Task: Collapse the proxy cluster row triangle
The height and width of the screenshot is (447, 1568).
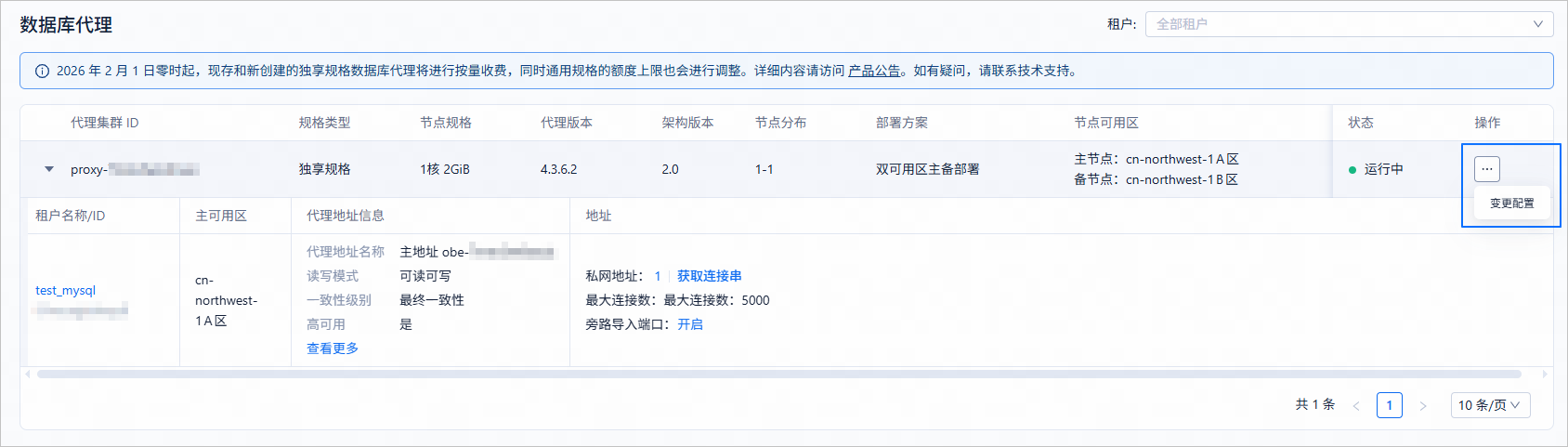Action: coord(49,169)
